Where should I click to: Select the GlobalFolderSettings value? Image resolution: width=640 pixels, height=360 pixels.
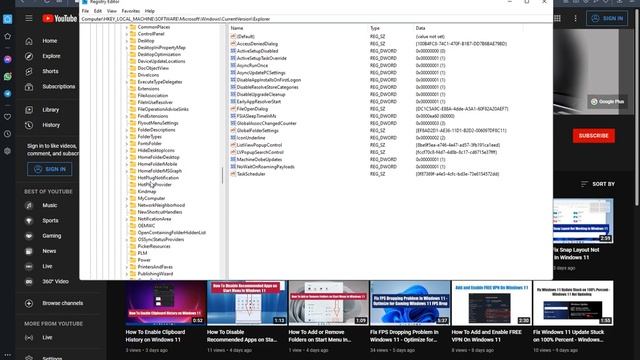(258, 131)
